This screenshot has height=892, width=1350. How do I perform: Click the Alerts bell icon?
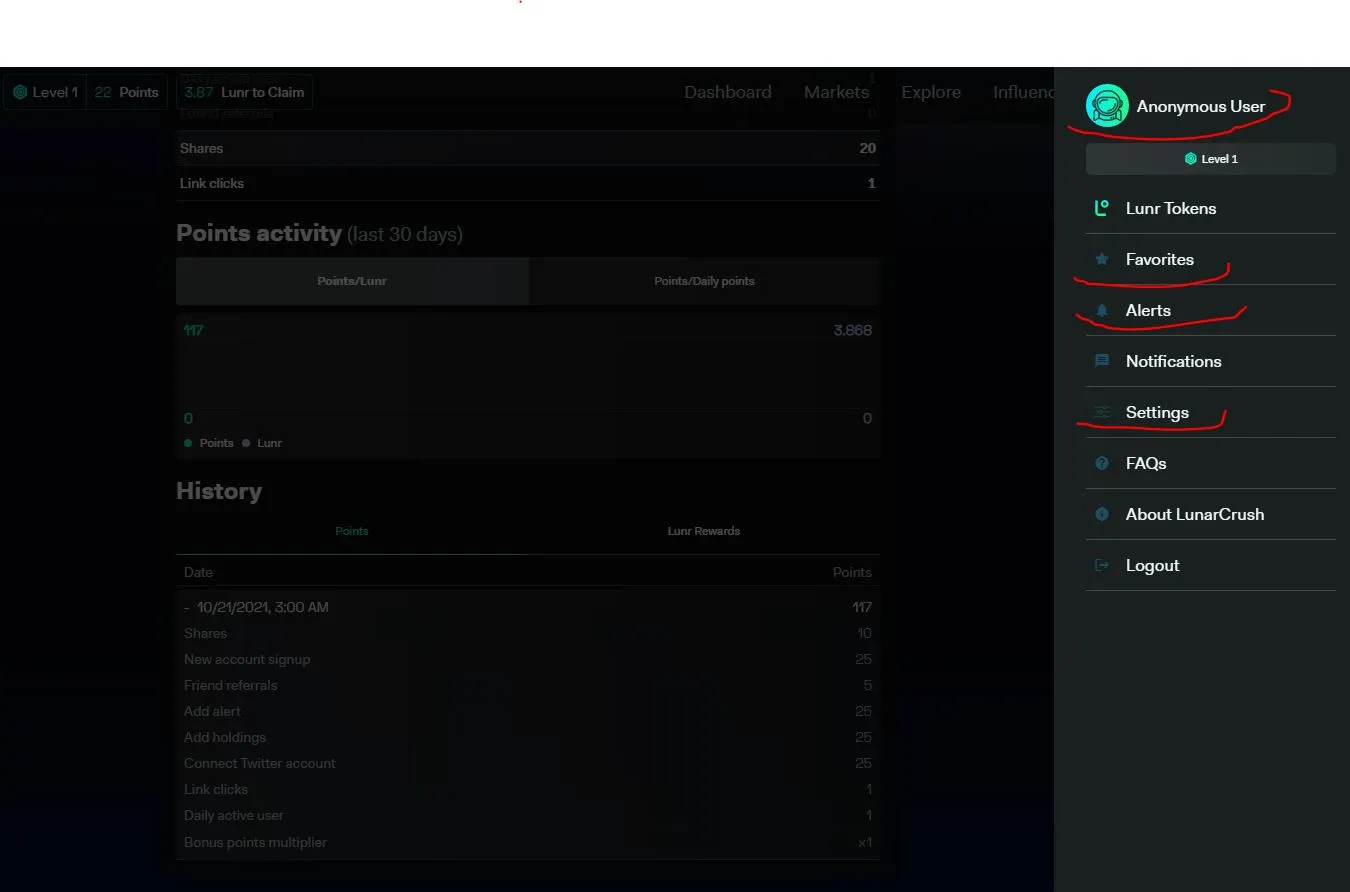(1102, 310)
